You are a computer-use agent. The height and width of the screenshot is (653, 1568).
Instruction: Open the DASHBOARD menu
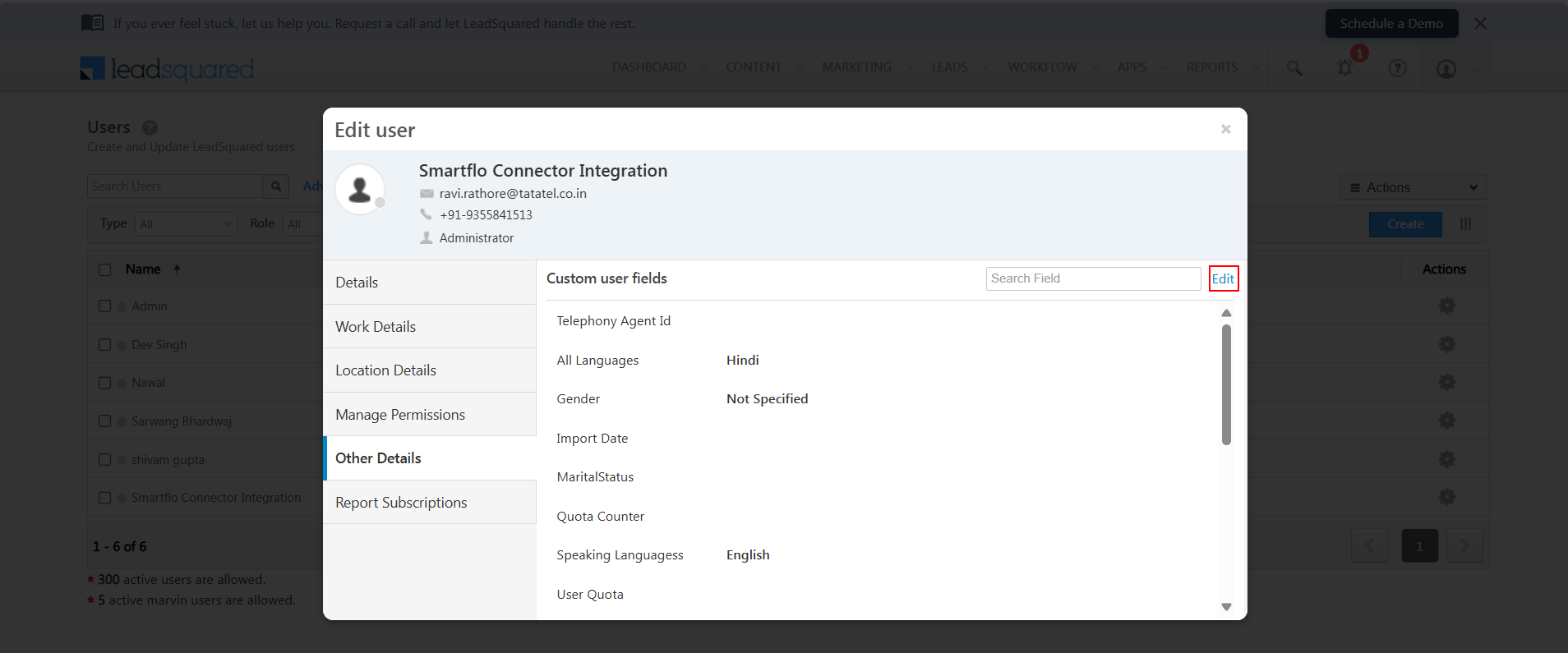pos(649,67)
